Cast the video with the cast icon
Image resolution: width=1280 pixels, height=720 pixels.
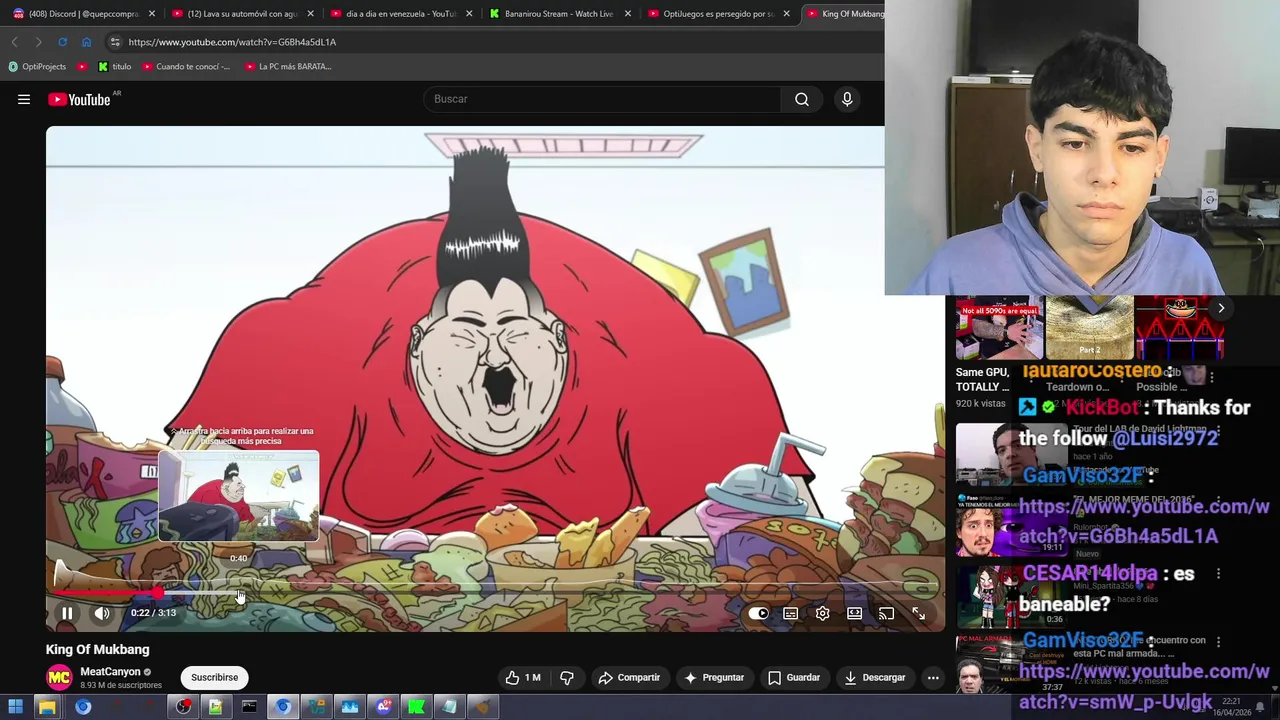coord(886,613)
